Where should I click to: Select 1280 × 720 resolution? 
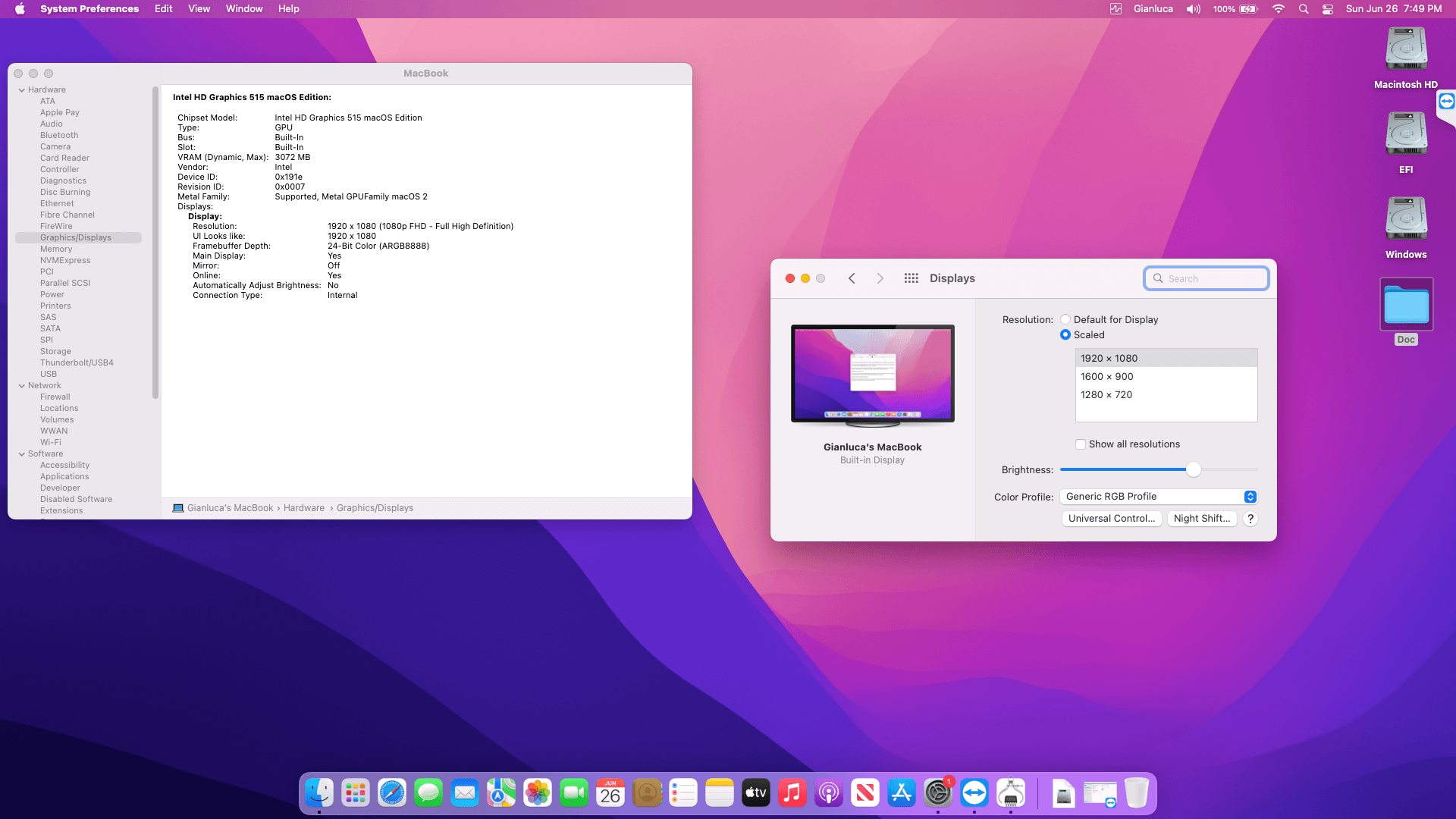1166,395
